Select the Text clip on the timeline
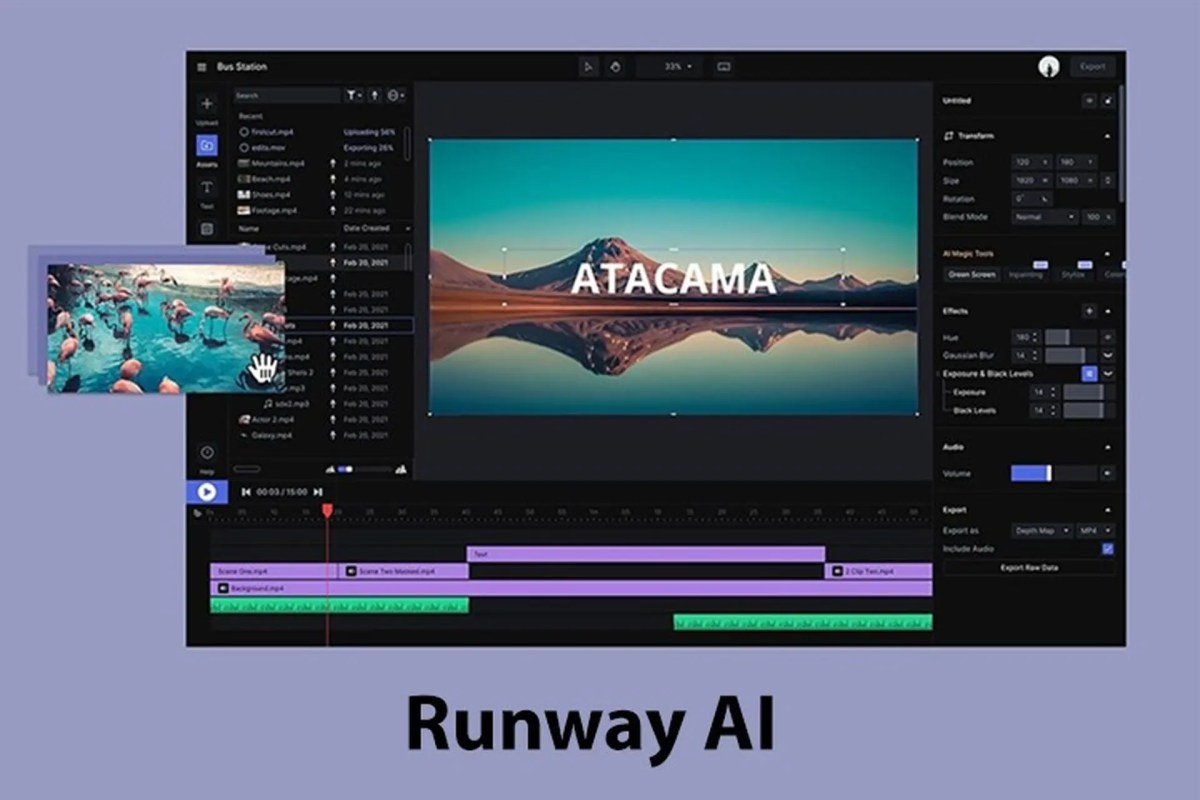The height and width of the screenshot is (800, 1200). pyautogui.click(x=646, y=554)
